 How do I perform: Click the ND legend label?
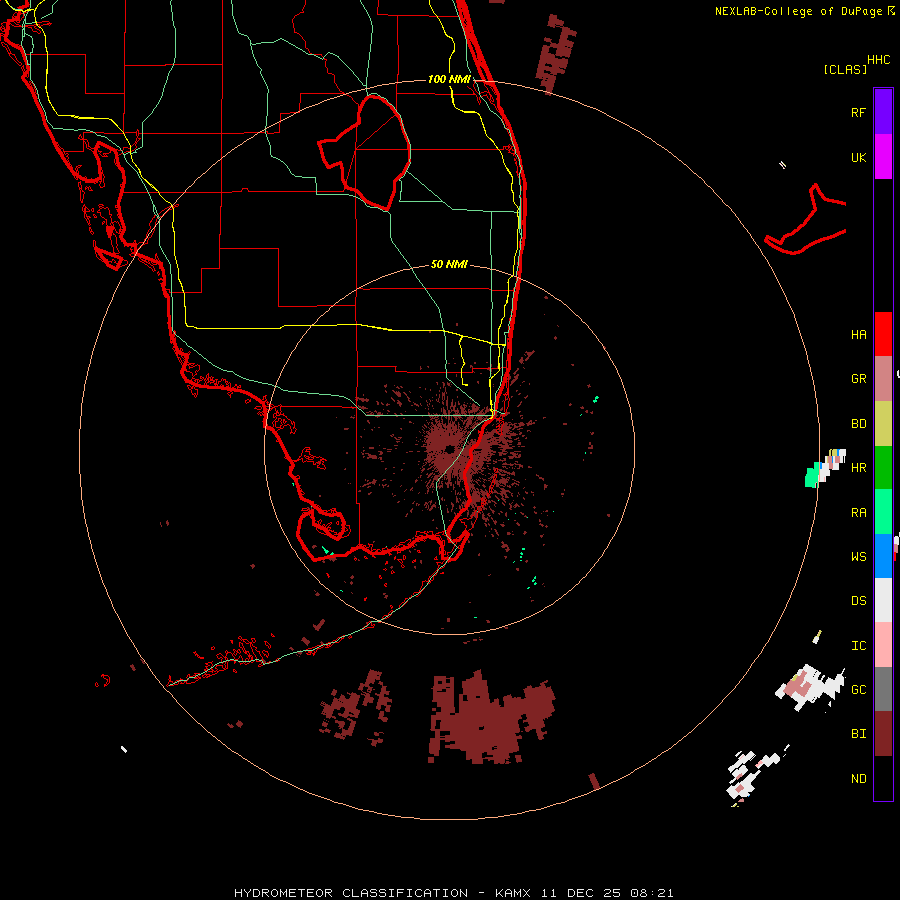[x=858, y=779]
